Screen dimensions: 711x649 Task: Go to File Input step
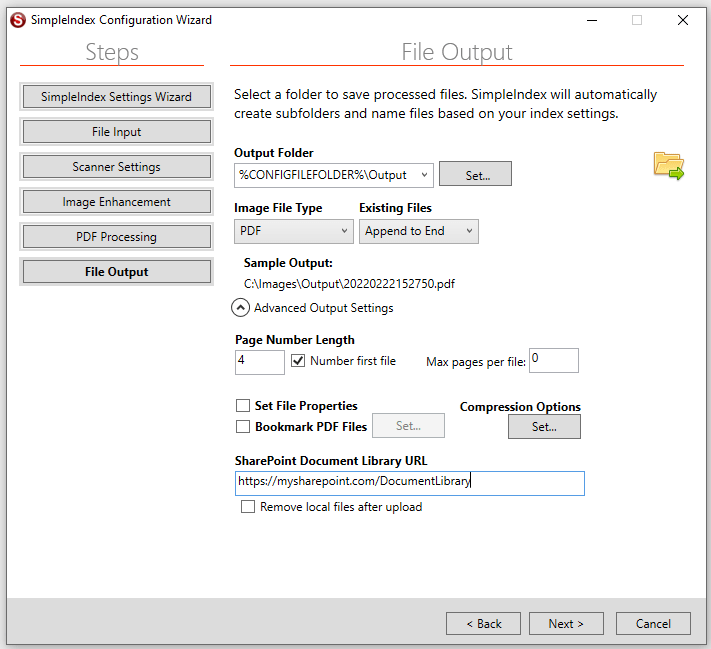tap(117, 132)
